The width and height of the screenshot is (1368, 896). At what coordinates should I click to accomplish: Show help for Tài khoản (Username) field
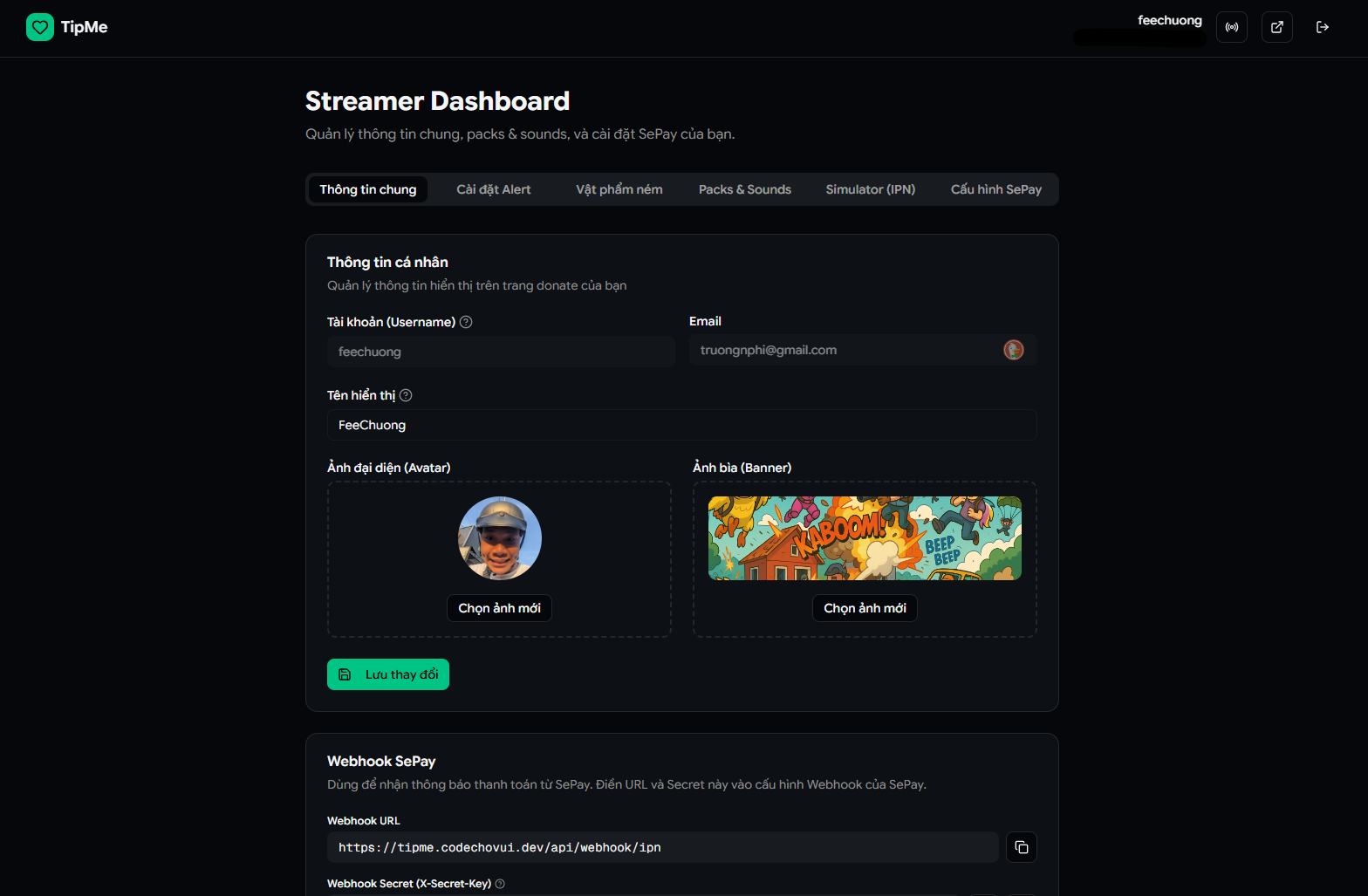pos(466,322)
